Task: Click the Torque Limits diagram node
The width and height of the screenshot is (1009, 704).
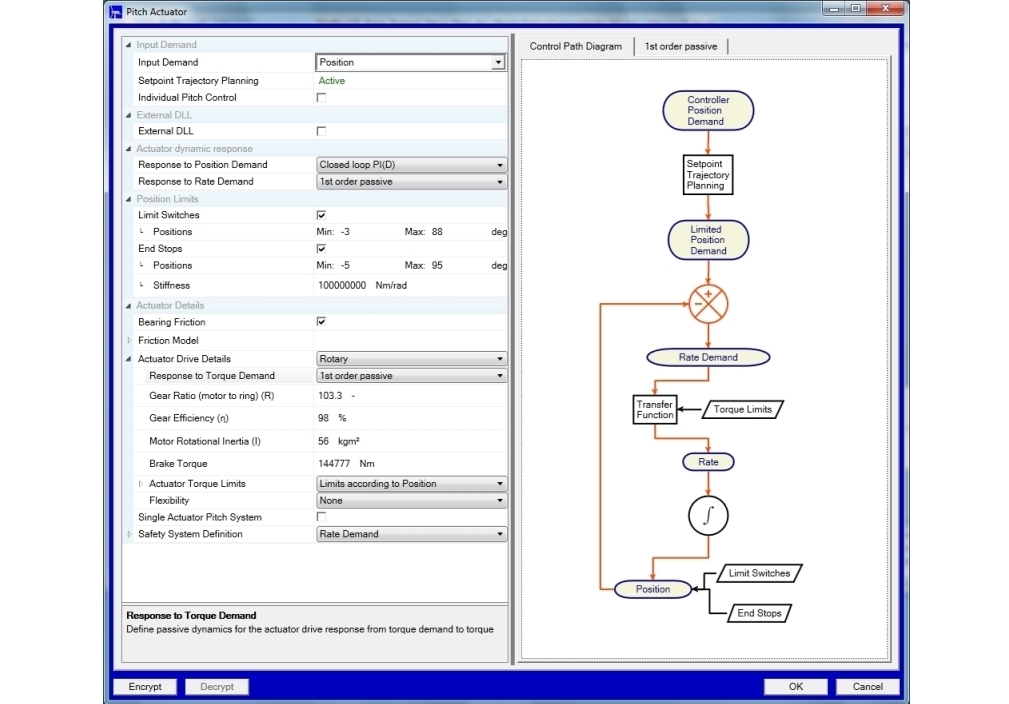Action: tap(742, 409)
